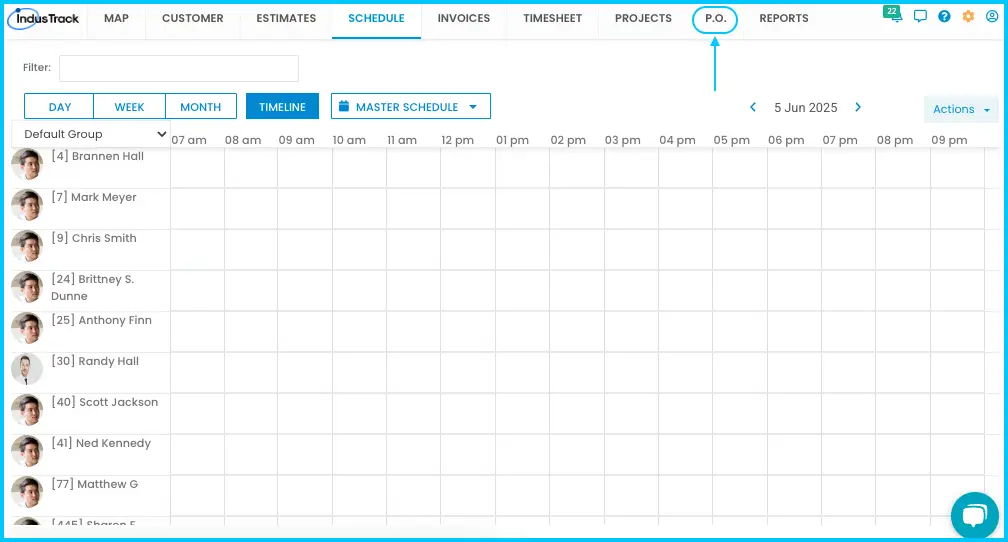The width and height of the screenshot is (1008, 542).
Task: Click Randy Hall's 01 pm timeline slot
Action: tap(523, 372)
